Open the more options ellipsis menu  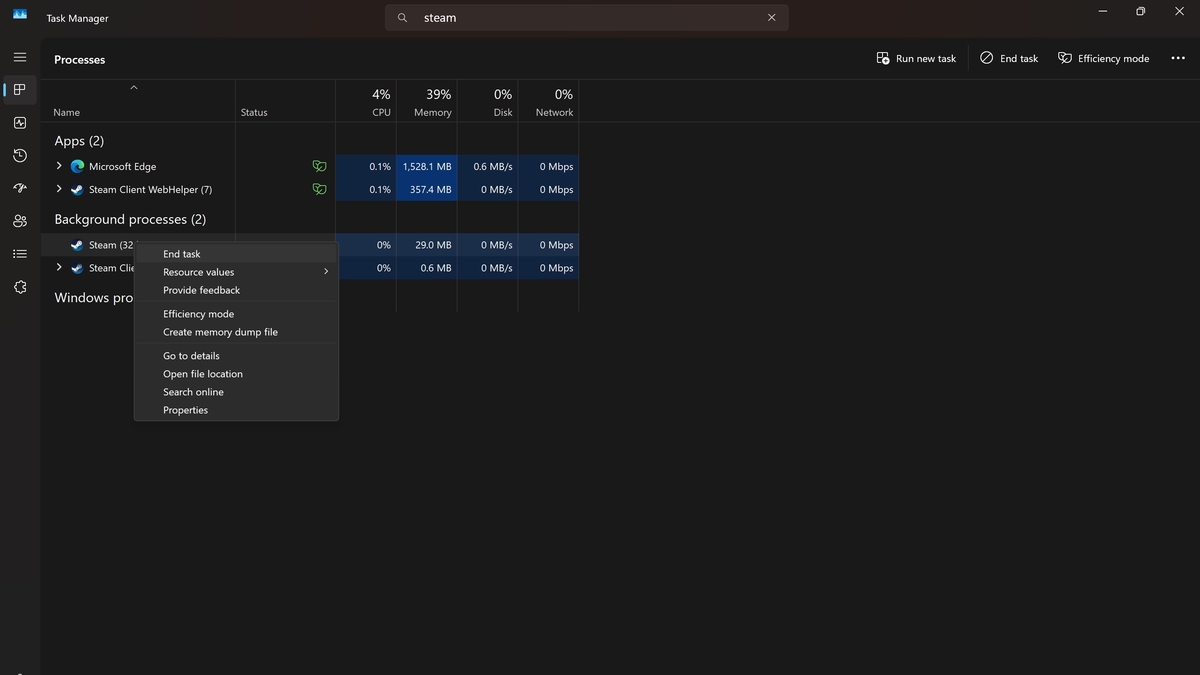(1177, 58)
